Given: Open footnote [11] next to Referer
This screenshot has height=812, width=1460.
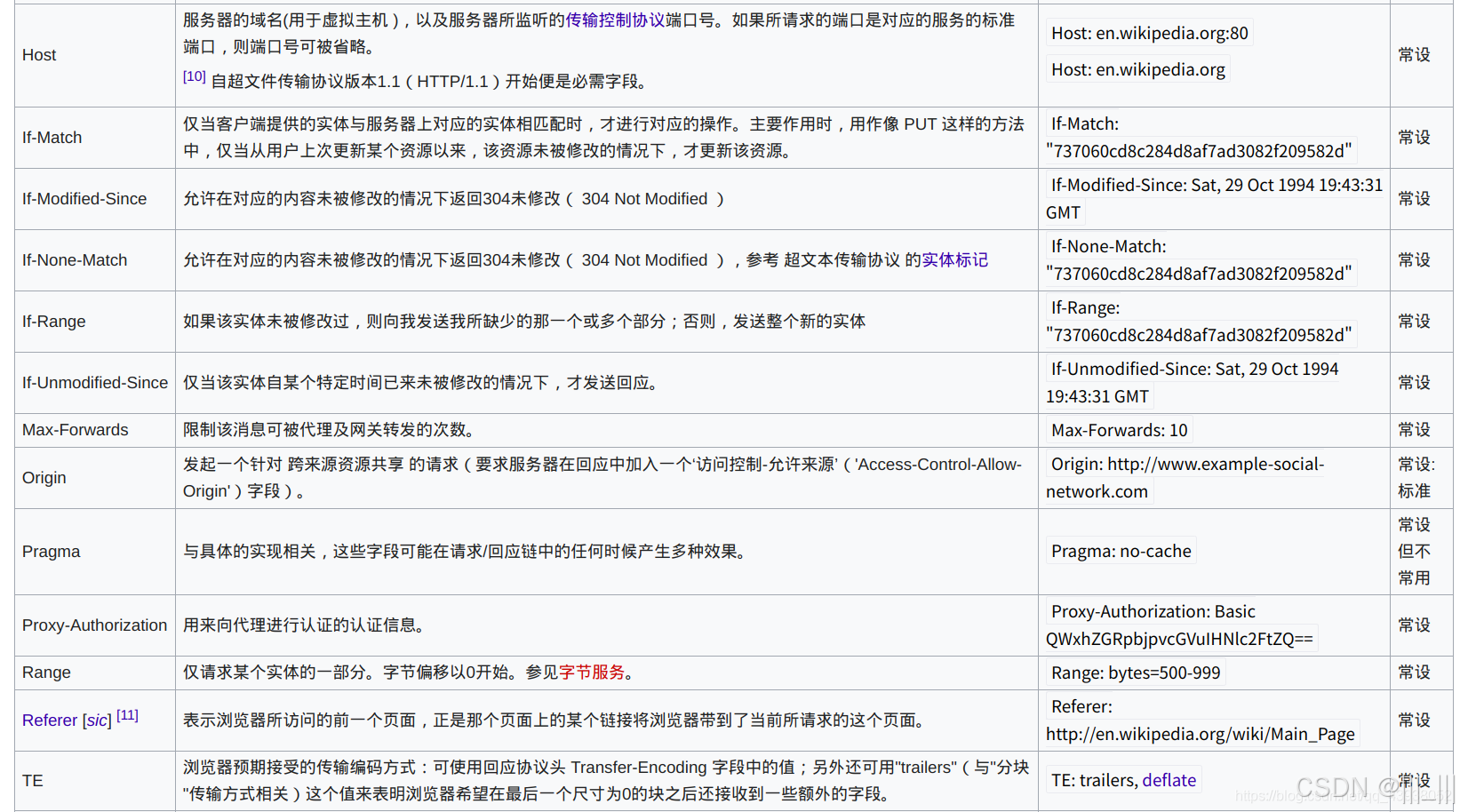Looking at the screenshot, I should [127, 715].
